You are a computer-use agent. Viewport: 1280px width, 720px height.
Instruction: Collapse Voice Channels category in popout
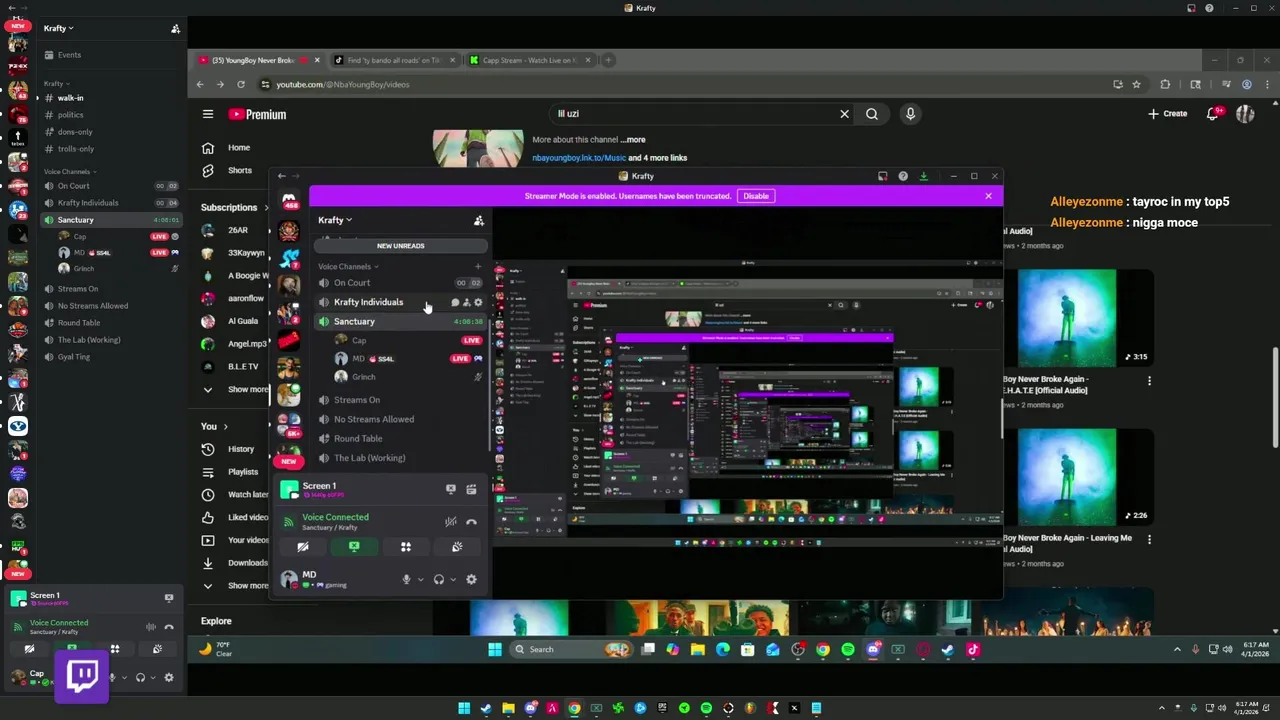coord(348,267)
